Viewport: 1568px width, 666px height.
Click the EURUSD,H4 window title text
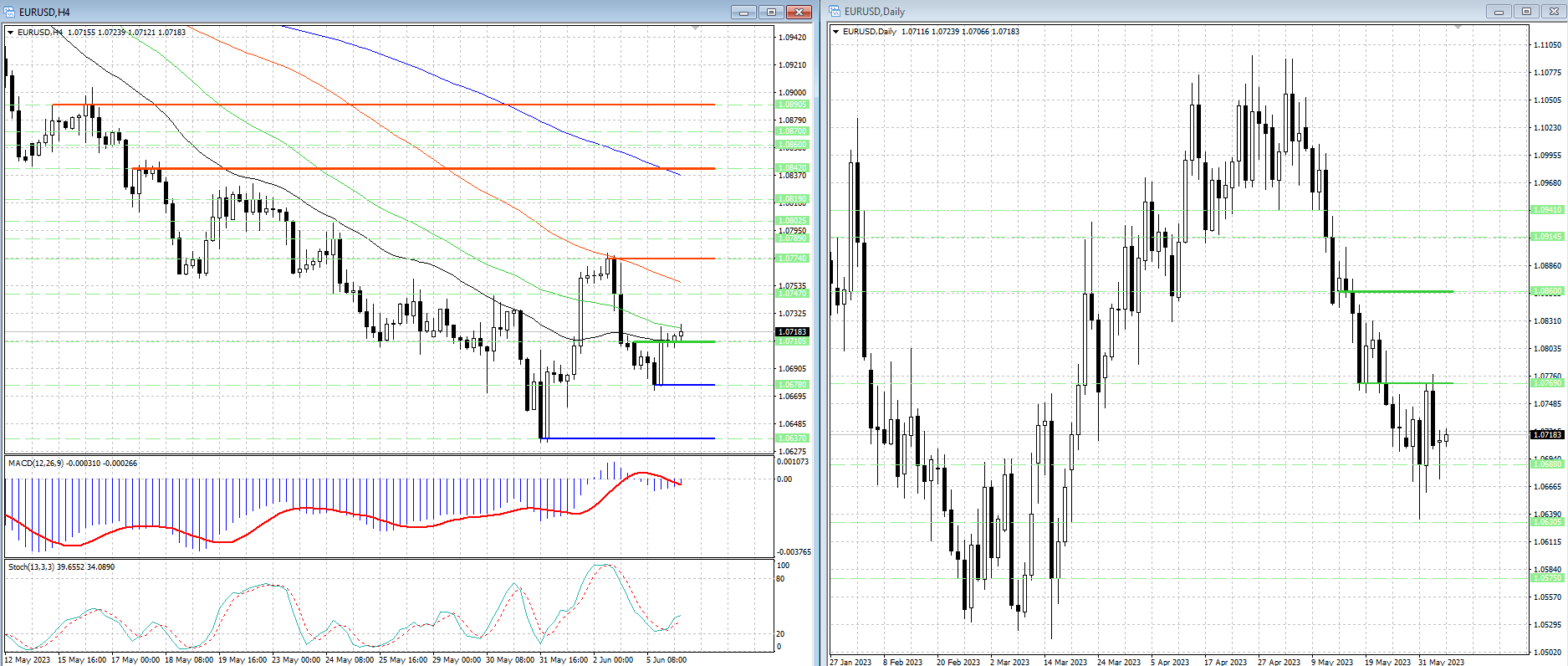click(x=44, y=12)
